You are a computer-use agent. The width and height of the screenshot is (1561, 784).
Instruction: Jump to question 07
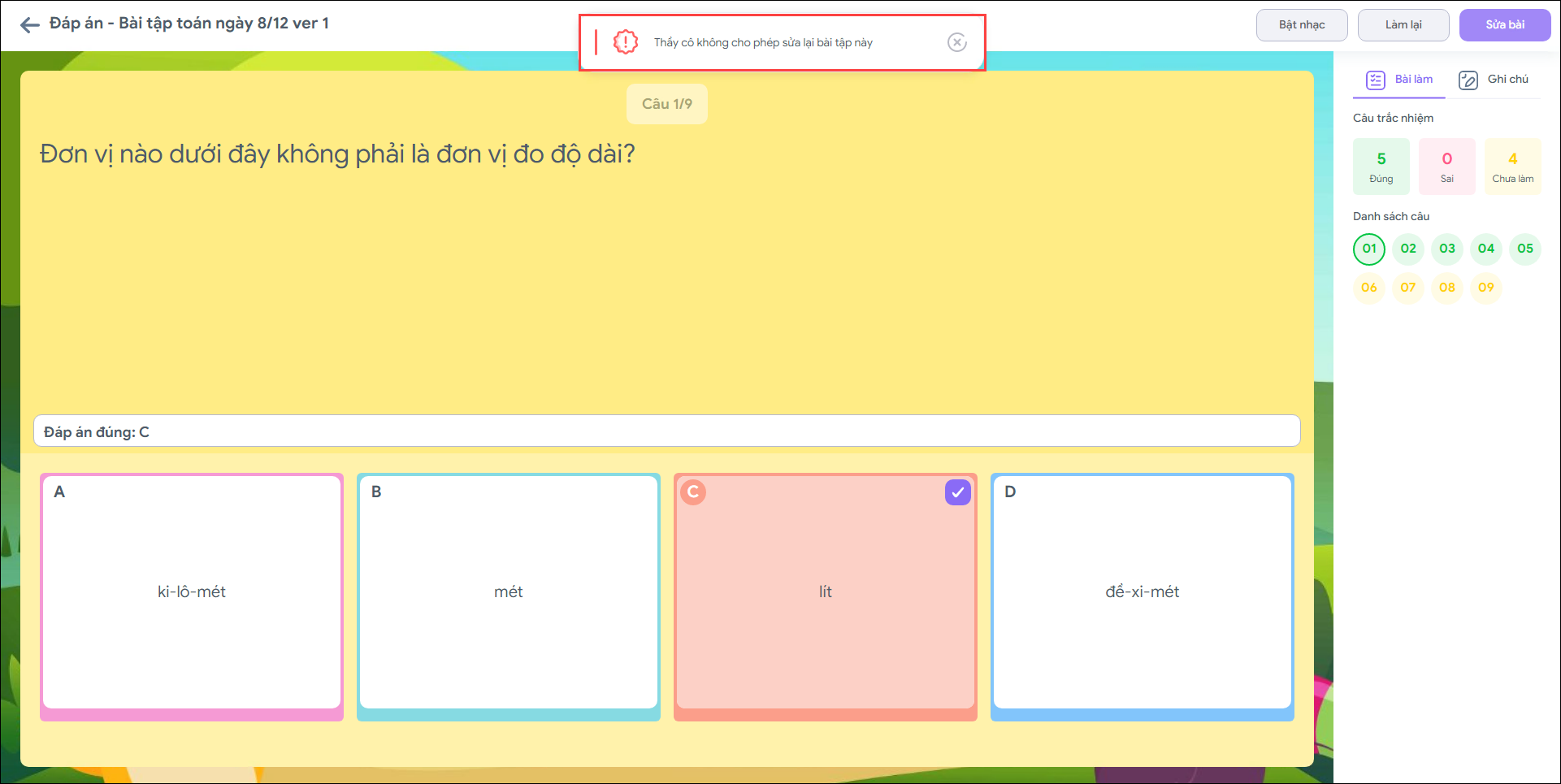[x=1408, y=288]
